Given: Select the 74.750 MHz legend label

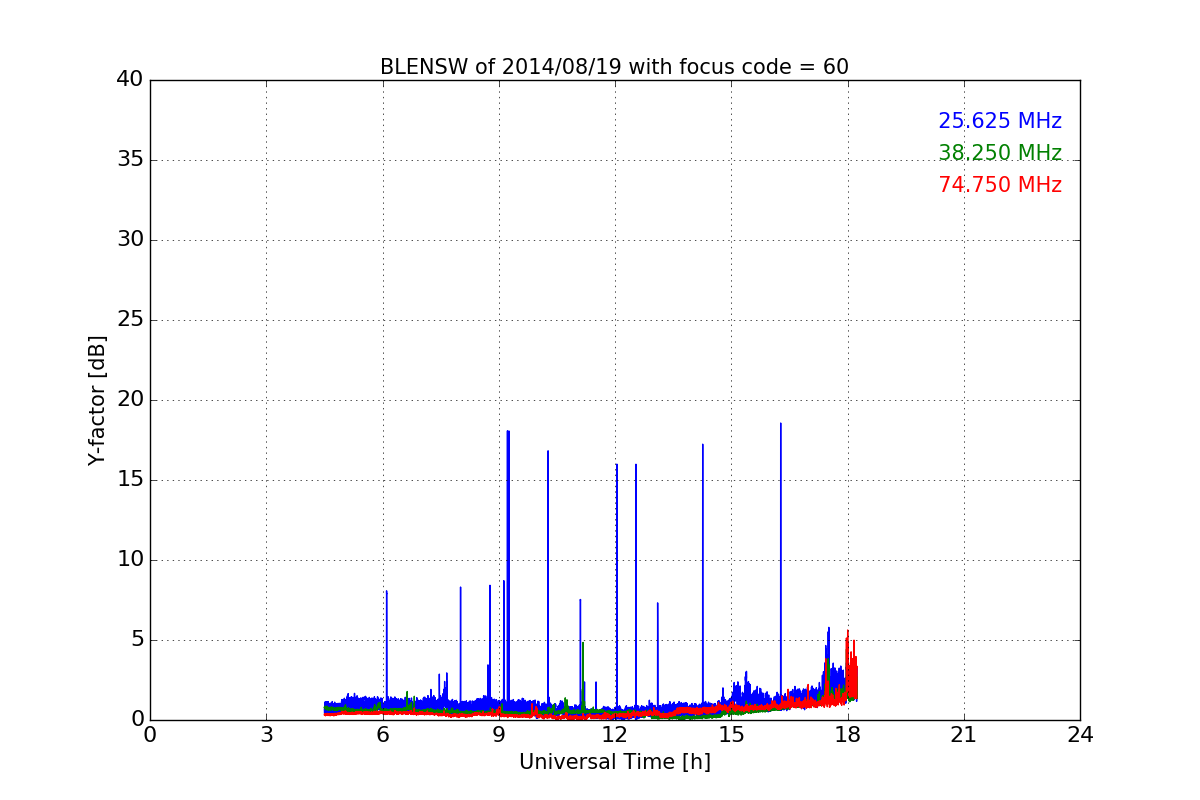Looking at the screenshot, I should pos(1000,185).
